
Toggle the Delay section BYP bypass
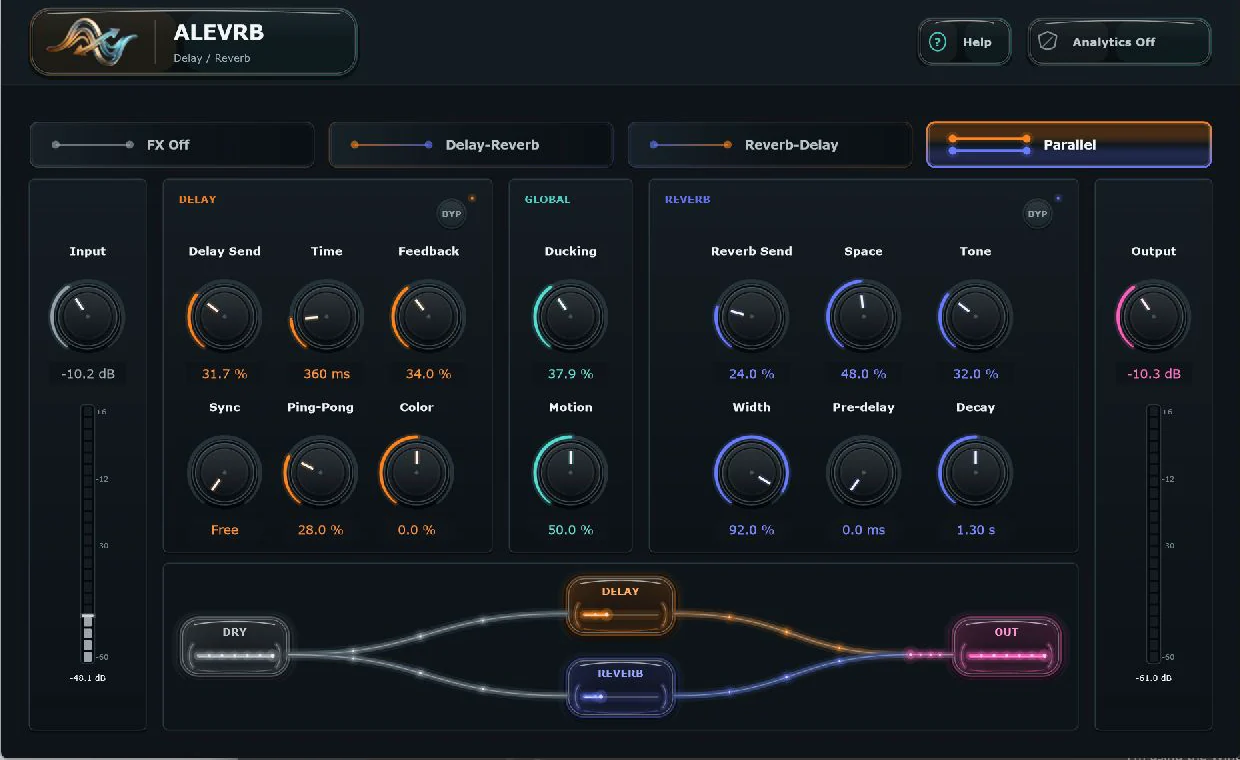(451, 213)
